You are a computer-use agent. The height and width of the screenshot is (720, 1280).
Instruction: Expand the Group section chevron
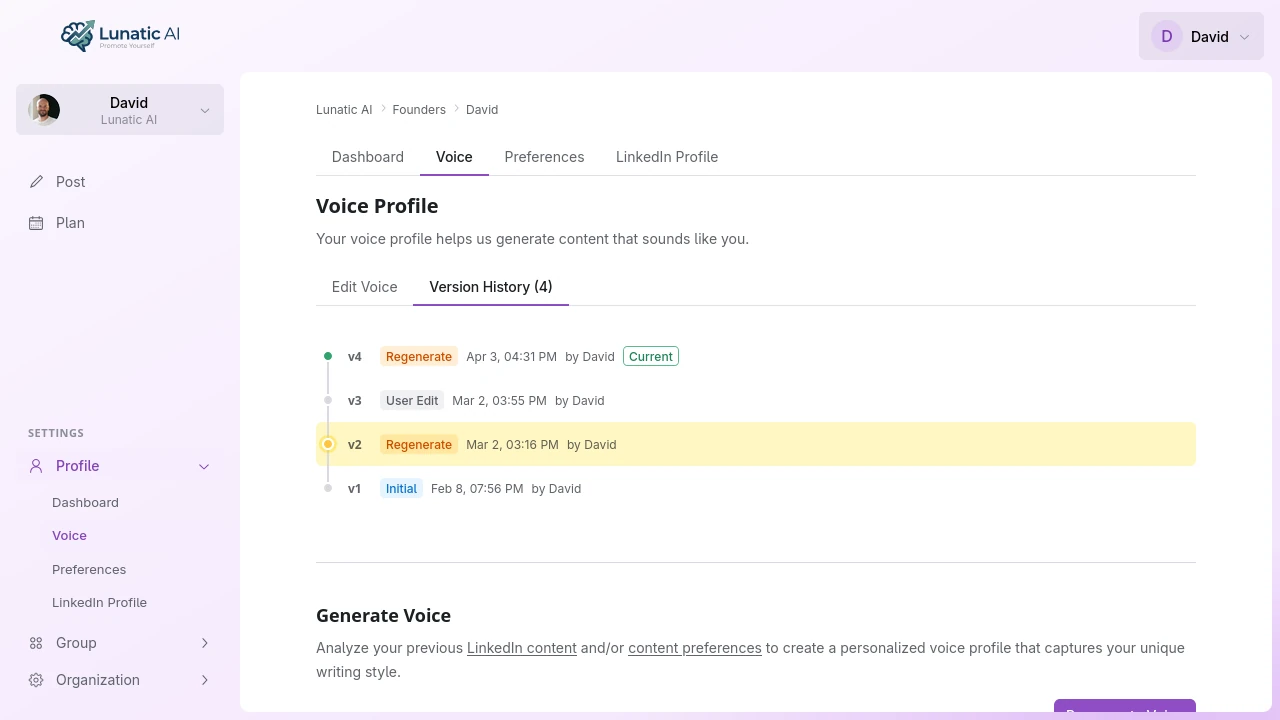click(x=204, y=643)
